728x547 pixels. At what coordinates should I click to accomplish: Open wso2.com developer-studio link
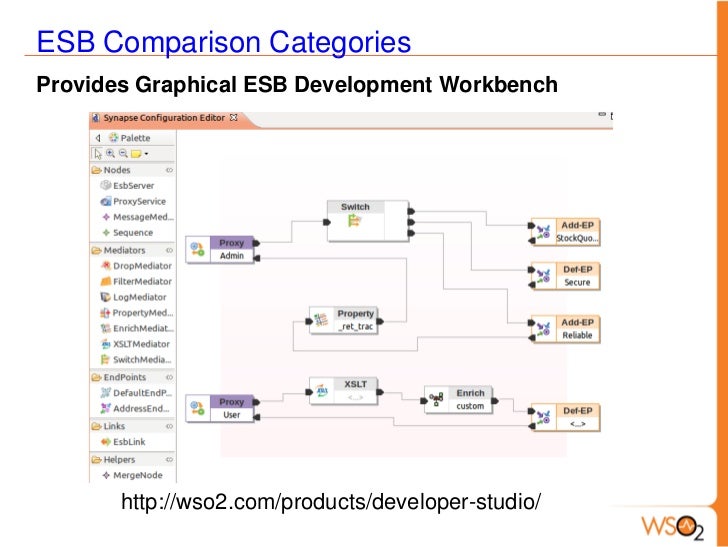(x=331, y=502)
